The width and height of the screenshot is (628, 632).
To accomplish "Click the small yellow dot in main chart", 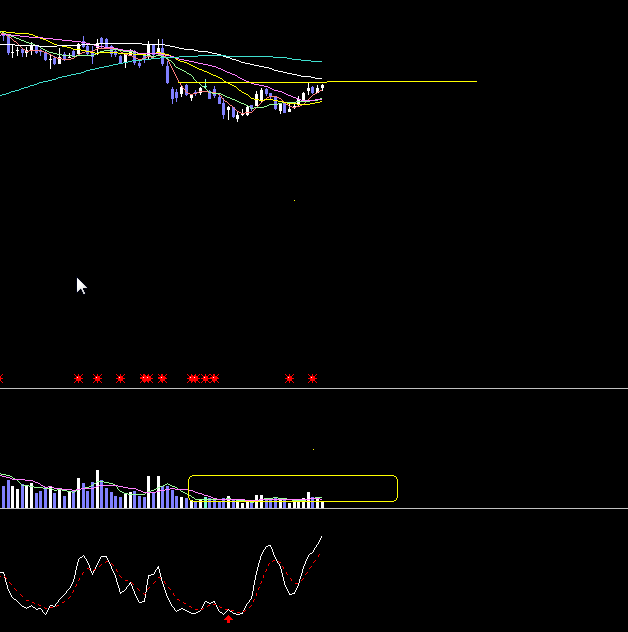I will (x=294, y=200).
